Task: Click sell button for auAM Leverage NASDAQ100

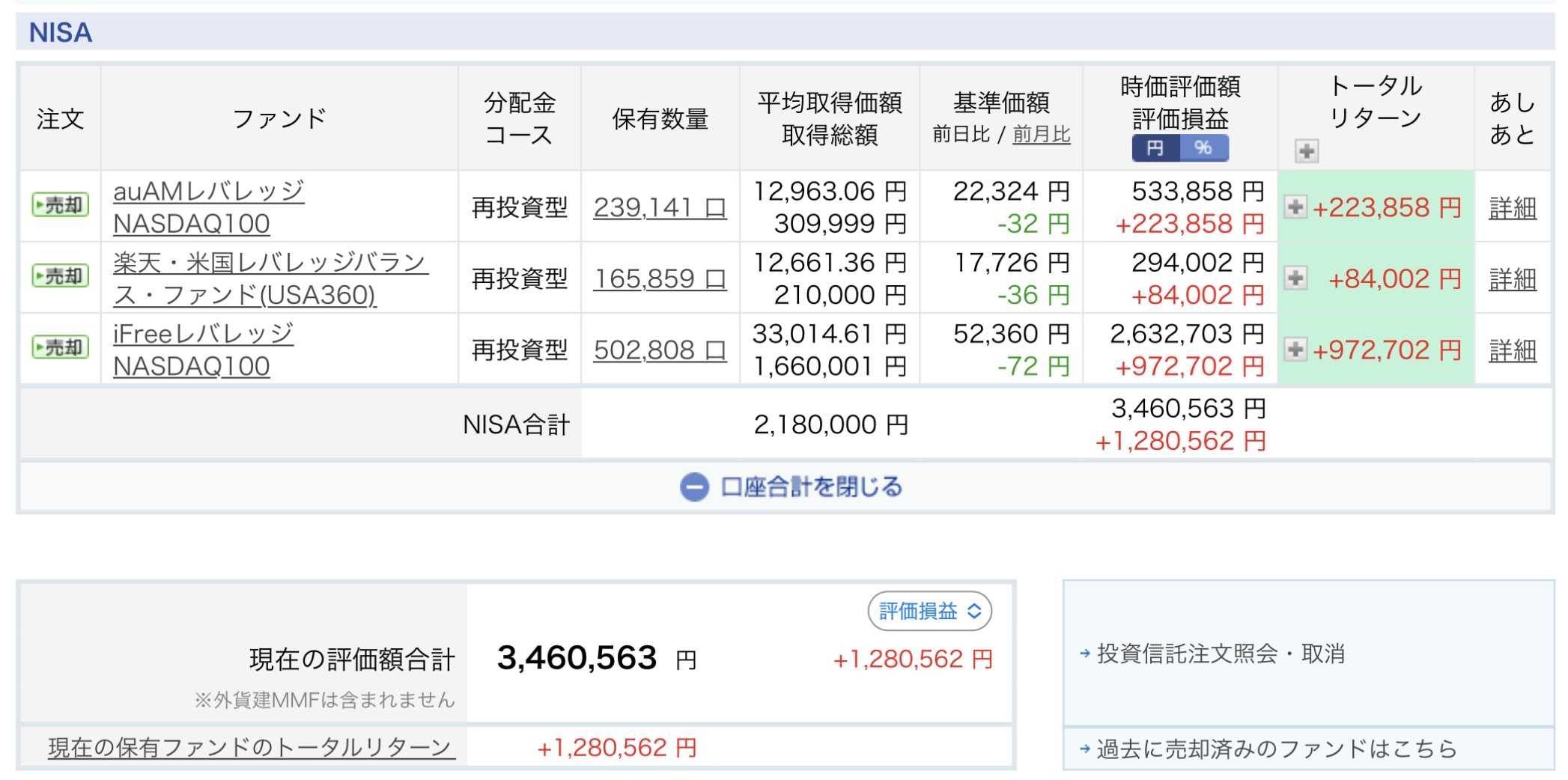Action: pos(60,205)
